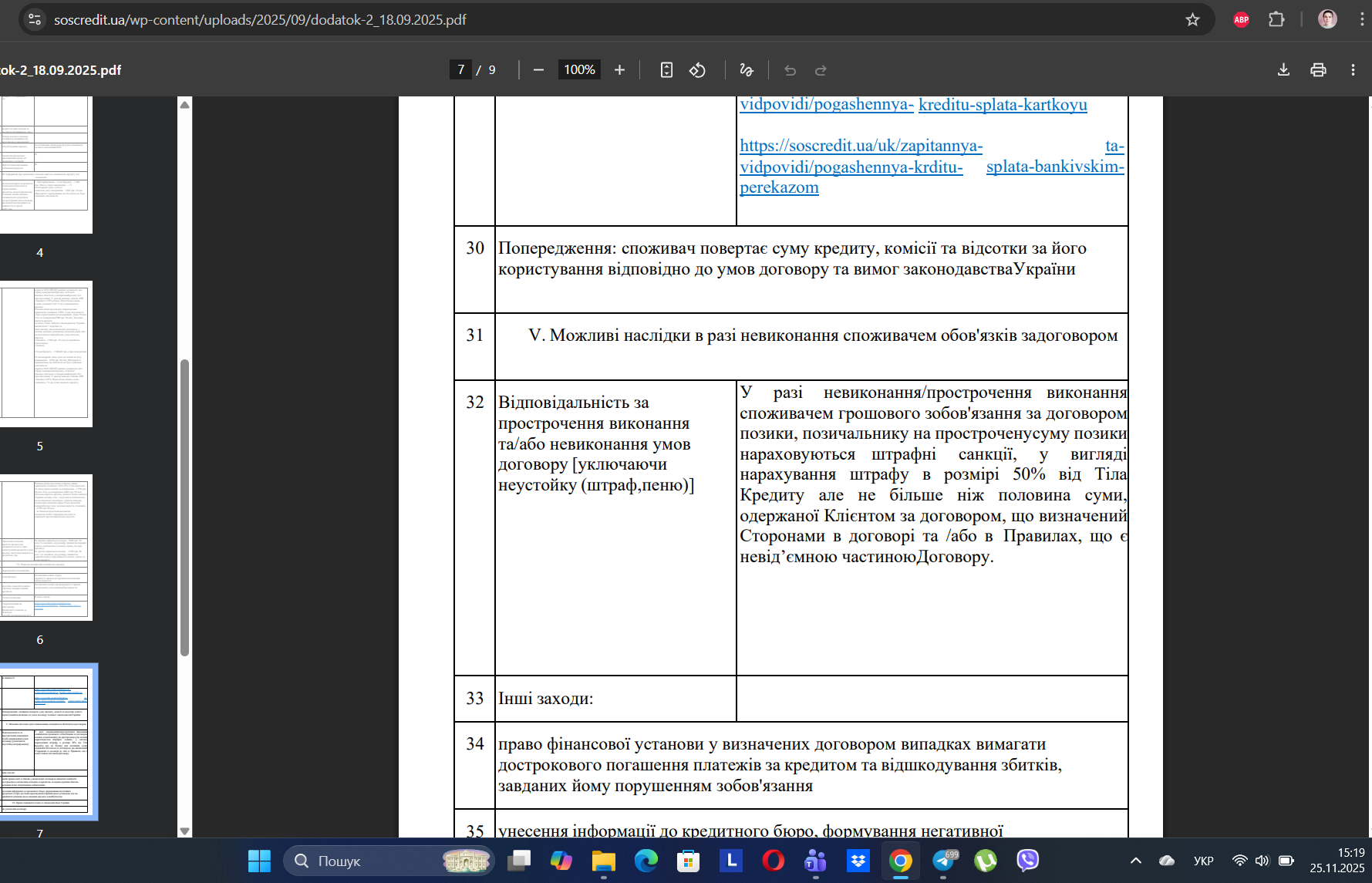Open Dropbox from the taskbar
The width and height of the screenshot is (1372, 883).
coord(858,861)
